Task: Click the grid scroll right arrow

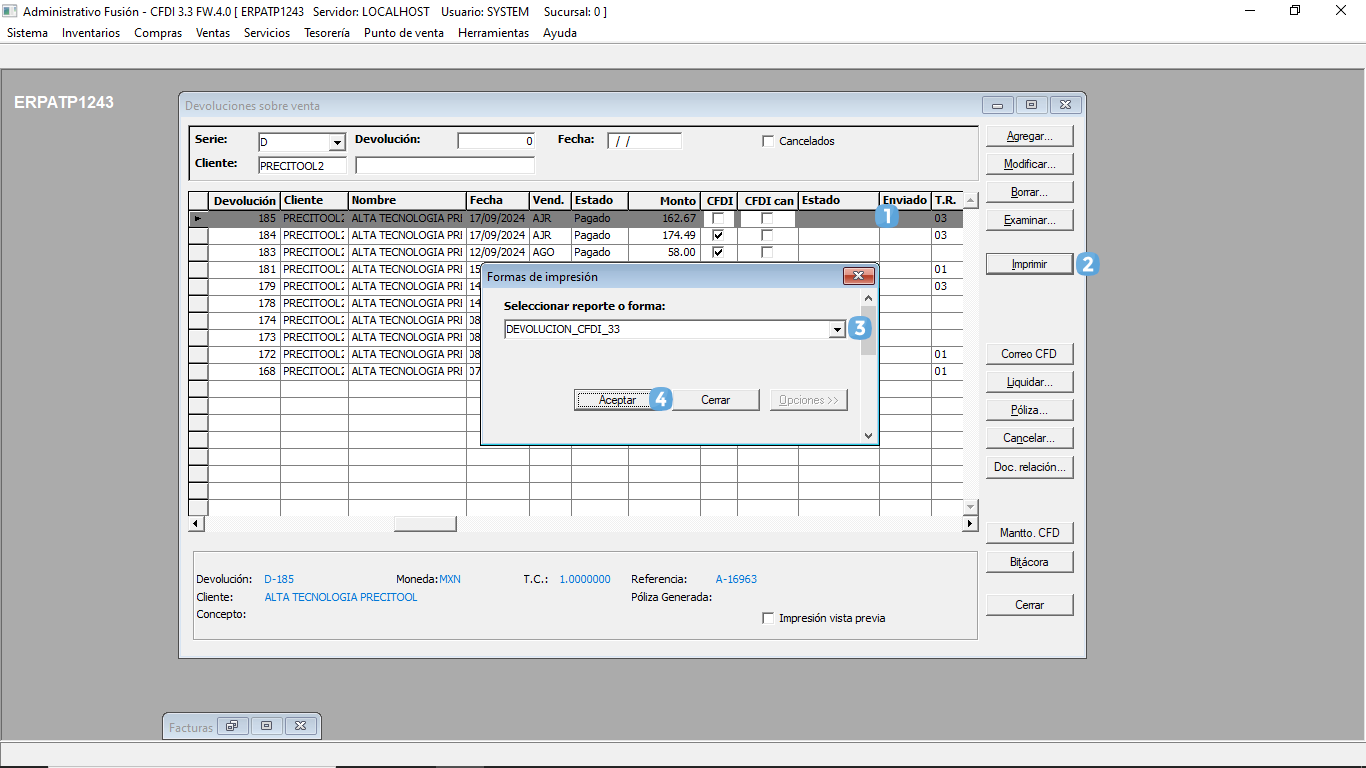Action: tap(969, 524)
